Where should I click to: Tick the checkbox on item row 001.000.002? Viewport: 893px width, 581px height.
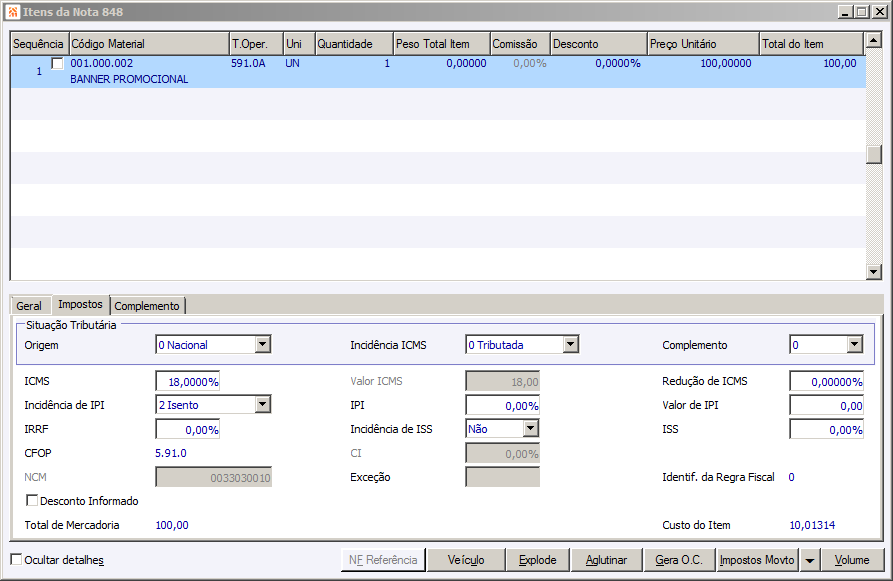(57, 63)
